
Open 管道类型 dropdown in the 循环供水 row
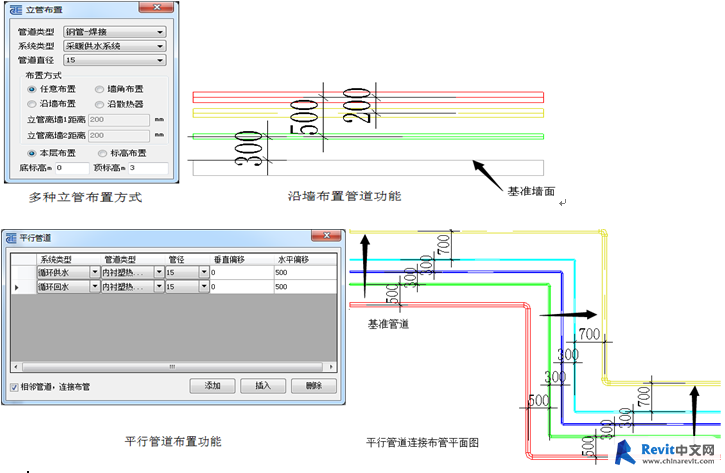(159, 272)
